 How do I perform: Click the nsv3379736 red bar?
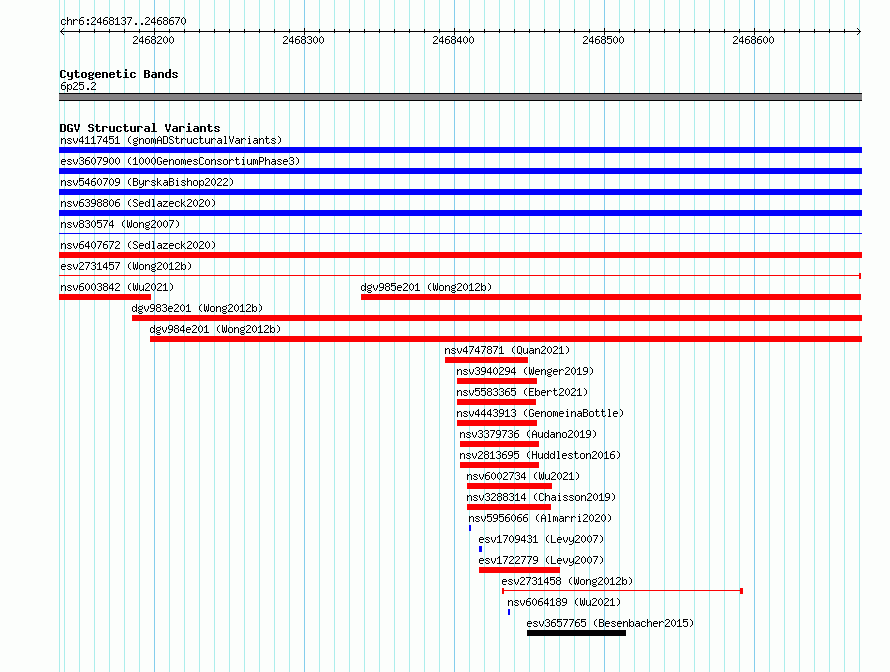(499, 444)
